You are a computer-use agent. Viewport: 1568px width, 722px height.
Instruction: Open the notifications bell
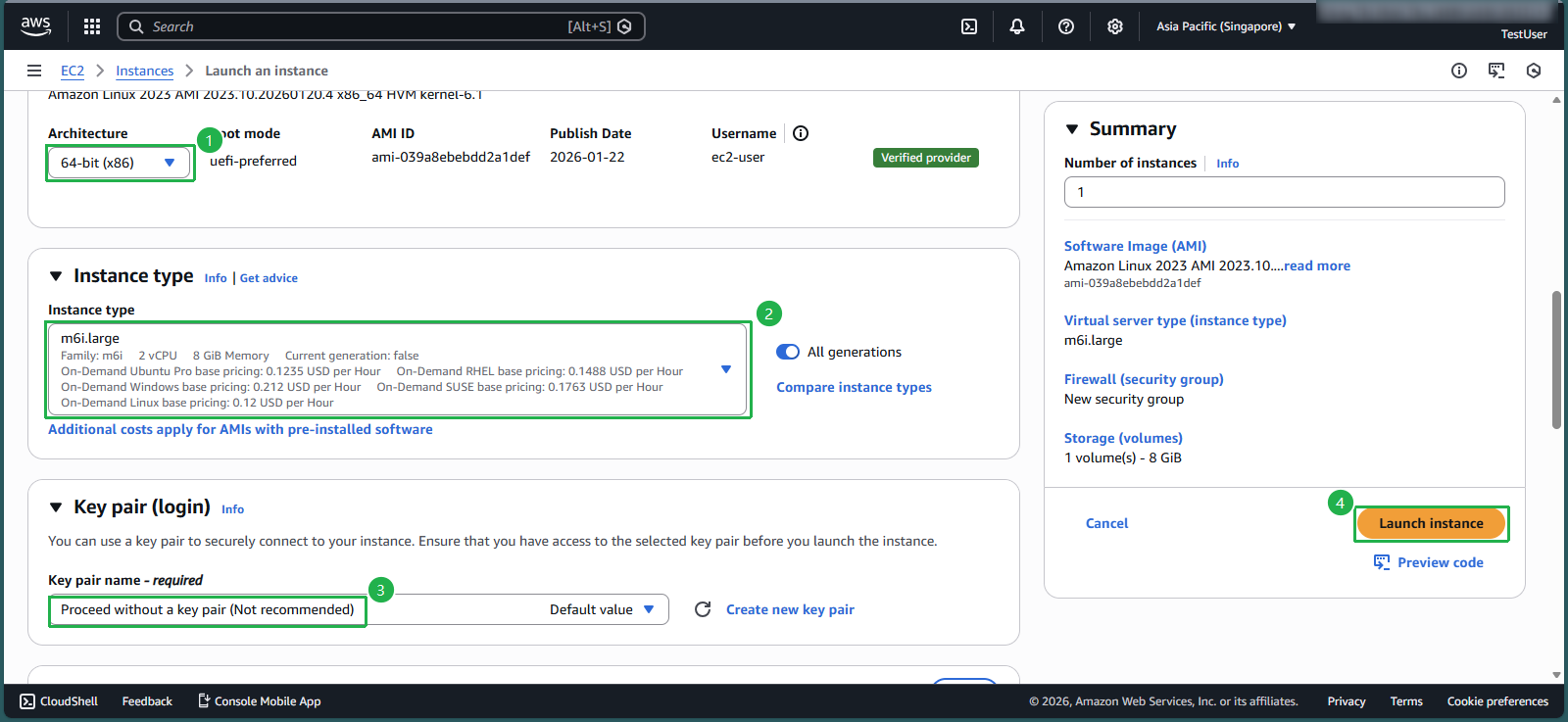[1017, 26]
